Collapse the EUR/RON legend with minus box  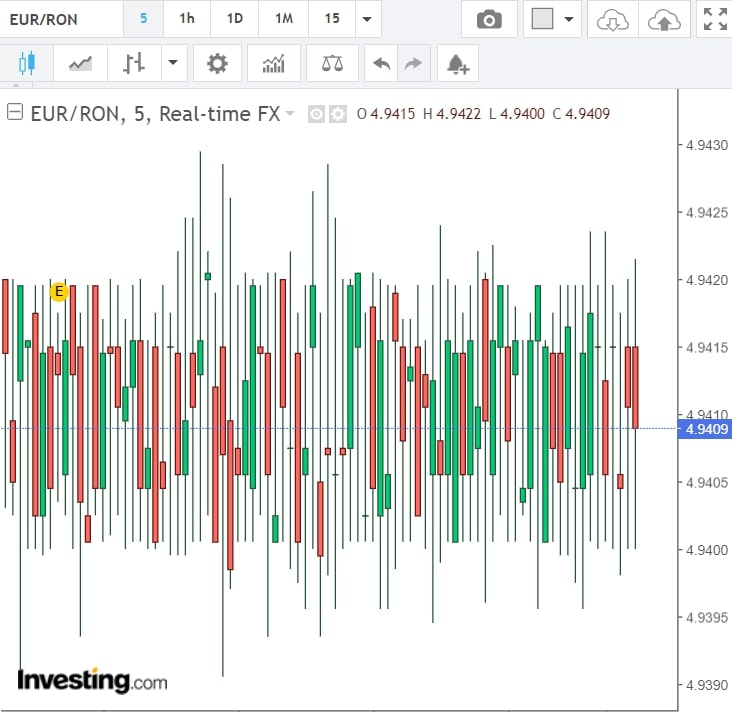pos(15,113)
